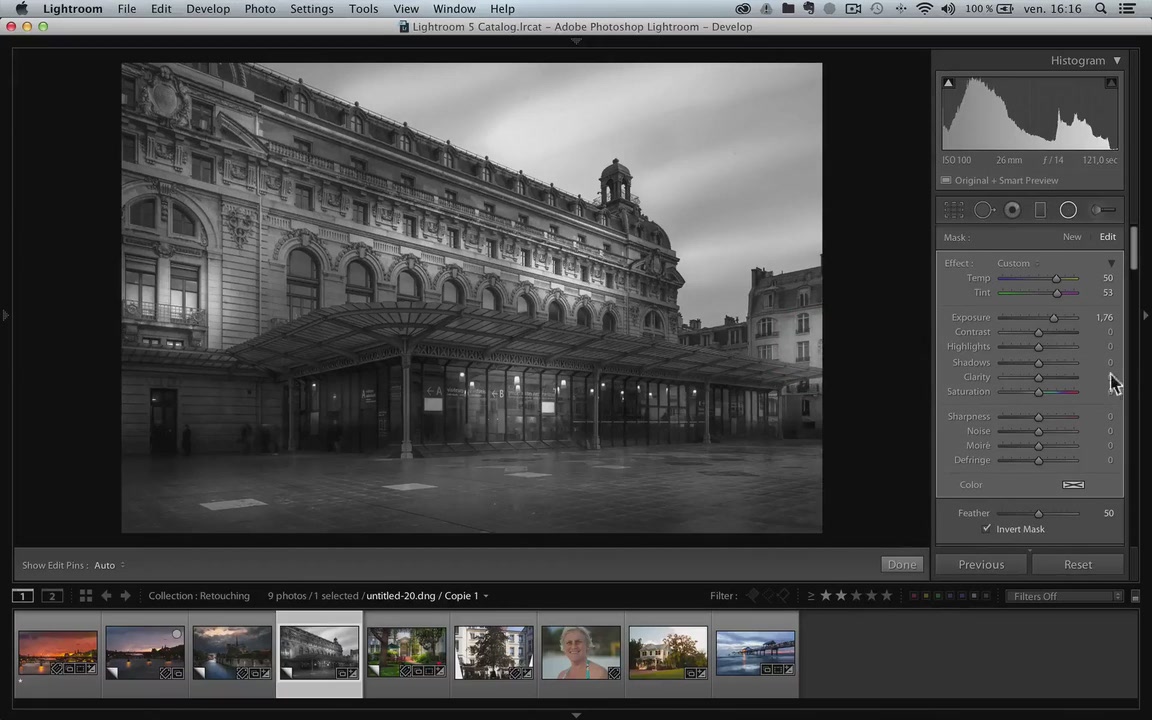The image size is (1152, 720).
Task: Open the Develop menu
Action: (x=208, y=9)
